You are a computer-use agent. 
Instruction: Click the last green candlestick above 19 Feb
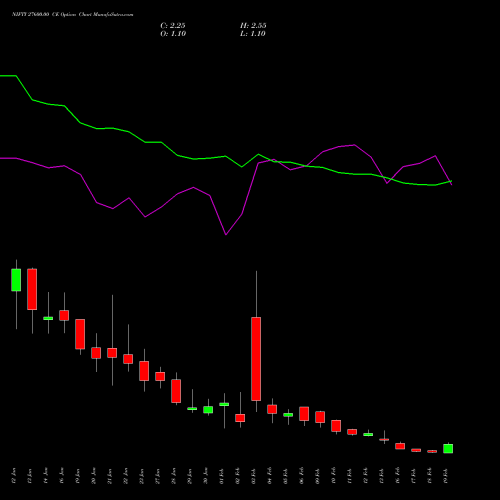(x=448, y=448)
